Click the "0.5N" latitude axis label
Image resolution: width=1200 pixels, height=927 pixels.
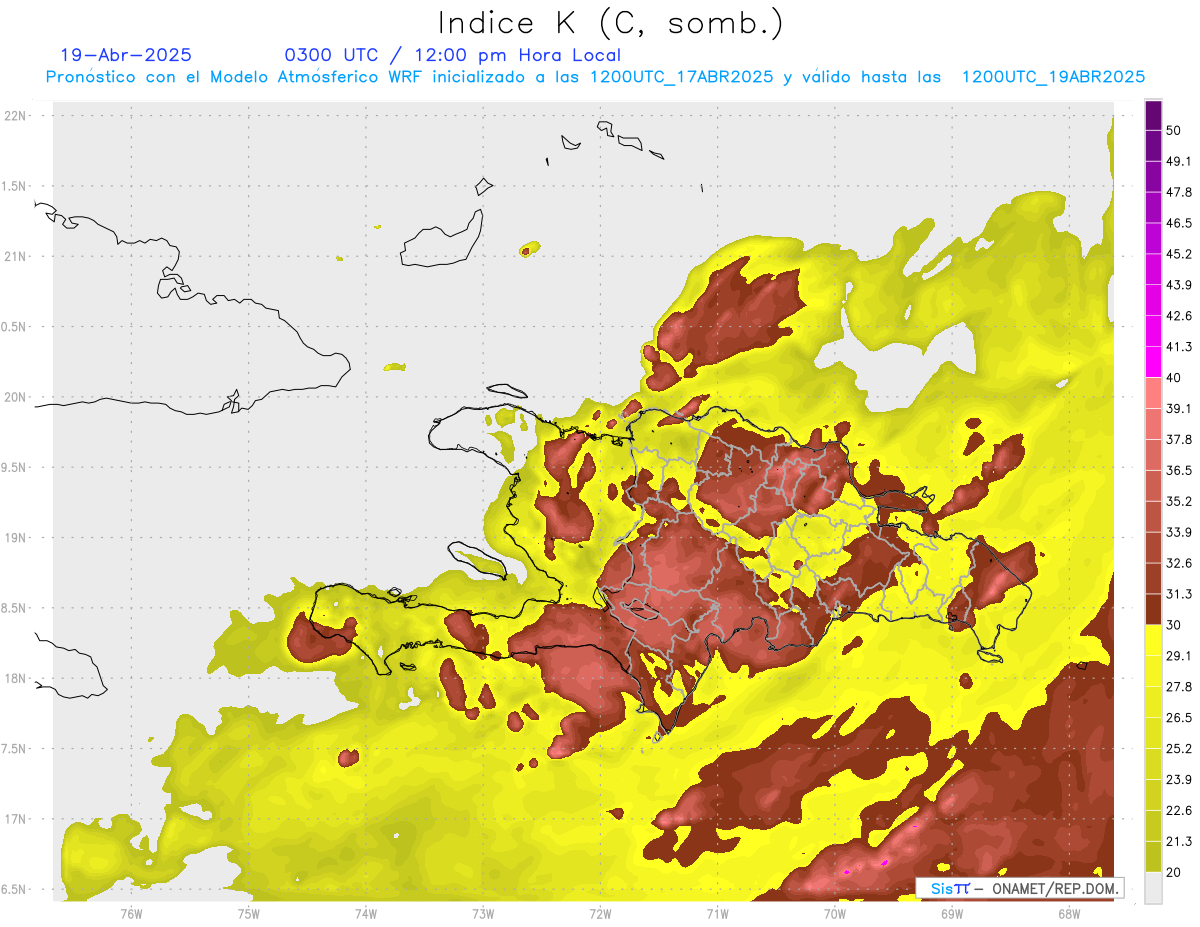[15, 327]
